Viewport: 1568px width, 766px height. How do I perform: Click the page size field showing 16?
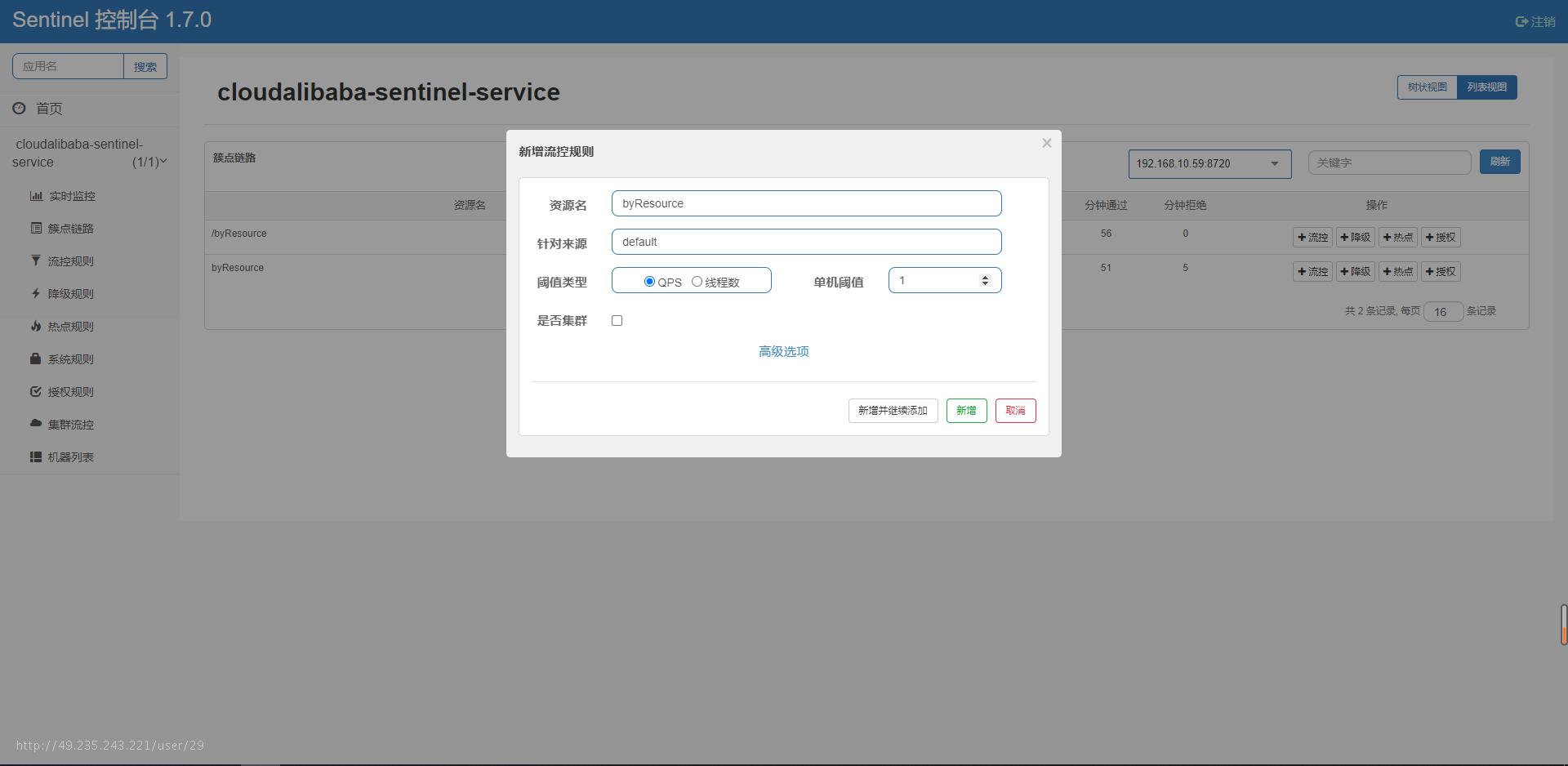pos(1443,311)
